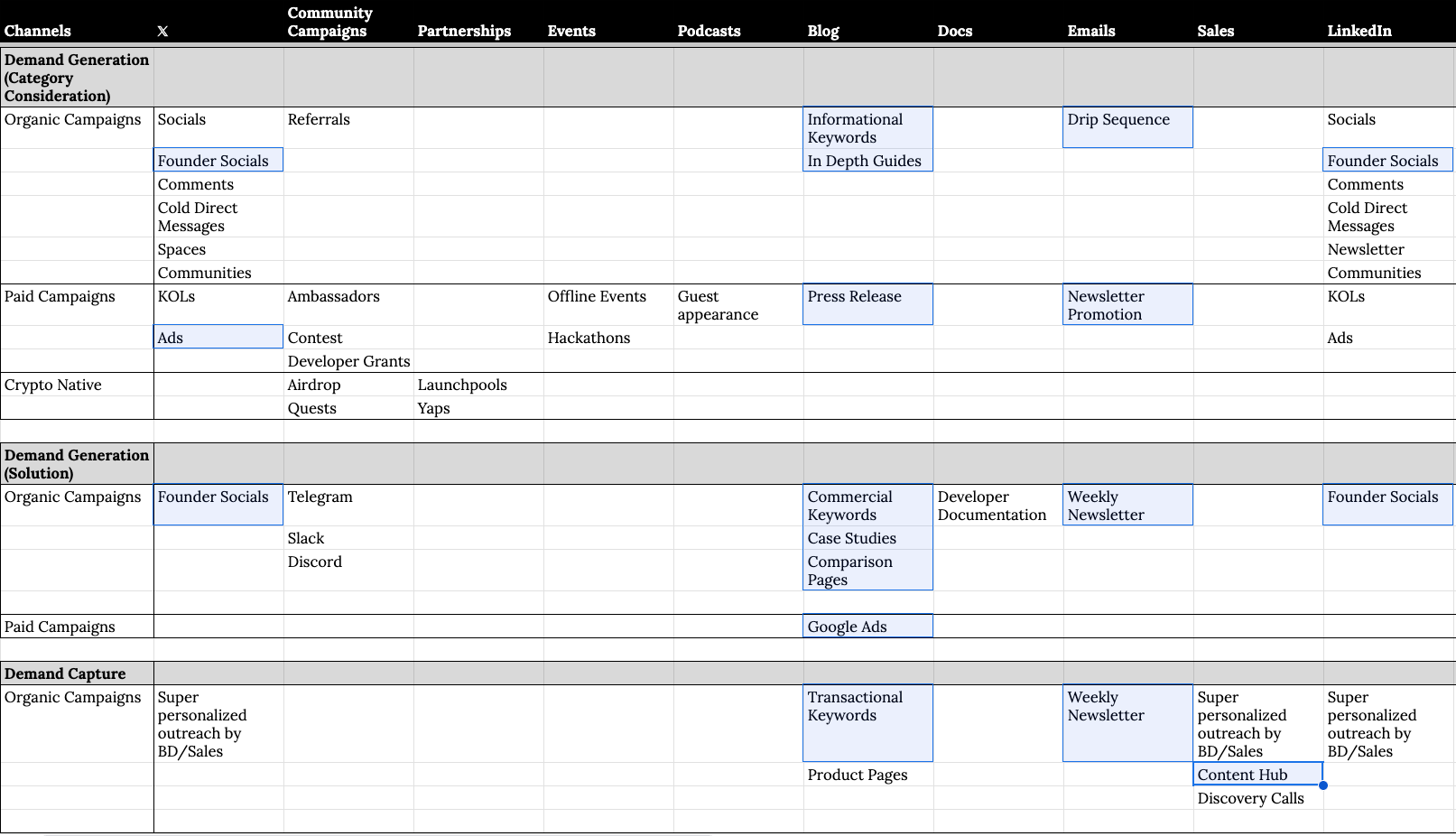1456x836 pixels.
Task: Click the Hackathons cell
Action: pos(608,338)
